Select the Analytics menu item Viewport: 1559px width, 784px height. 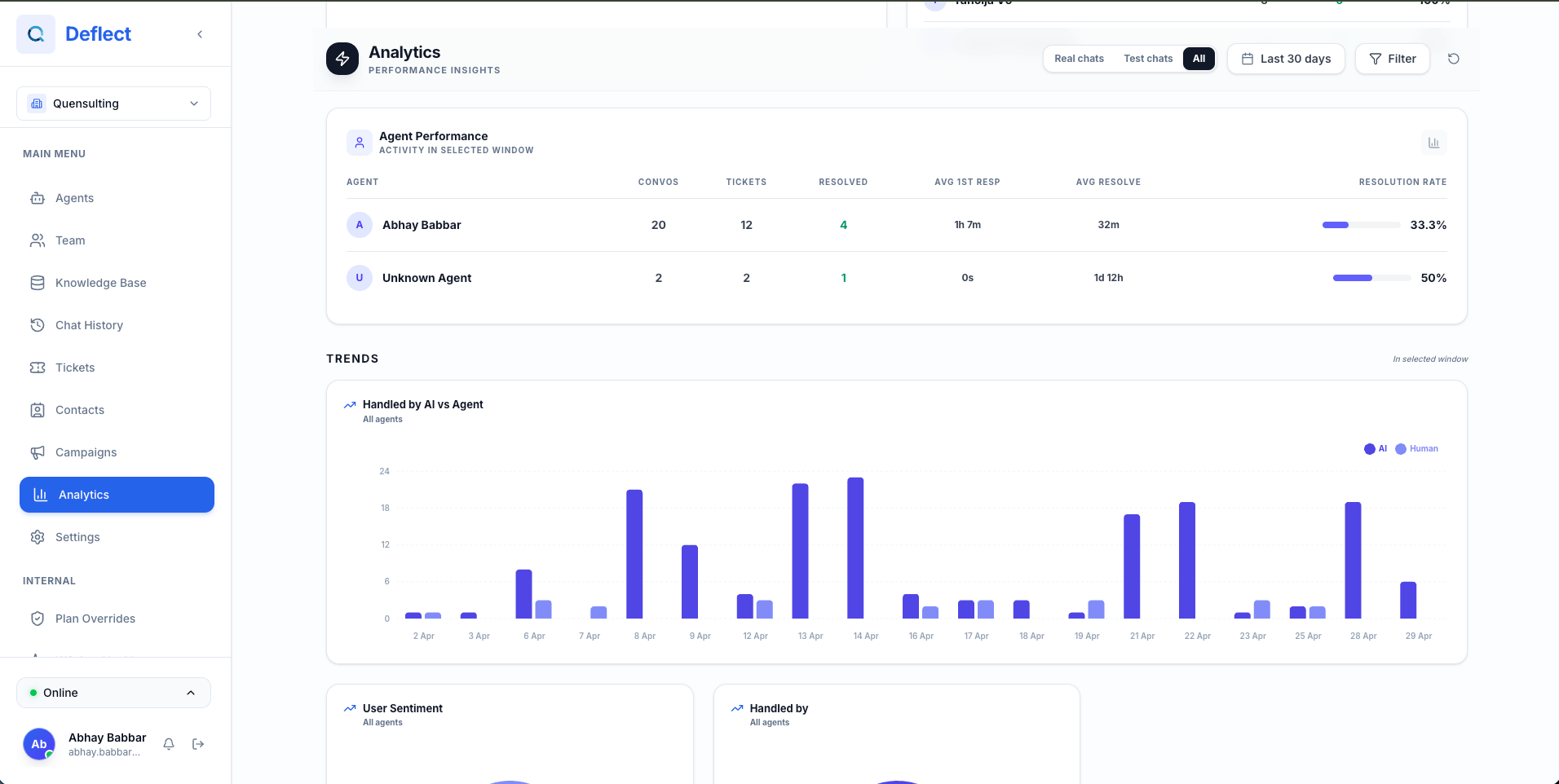click(x=117, y=495)
